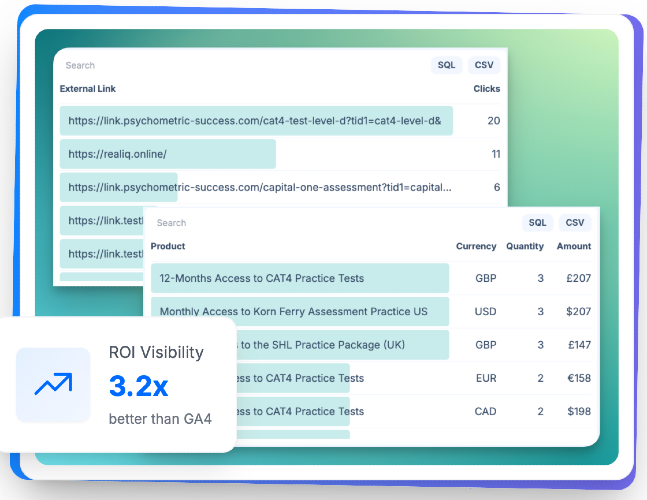This screenshot has width=647, height=500.
Task: Sort by the Quantity column header
Action: (x=525, y=246)
